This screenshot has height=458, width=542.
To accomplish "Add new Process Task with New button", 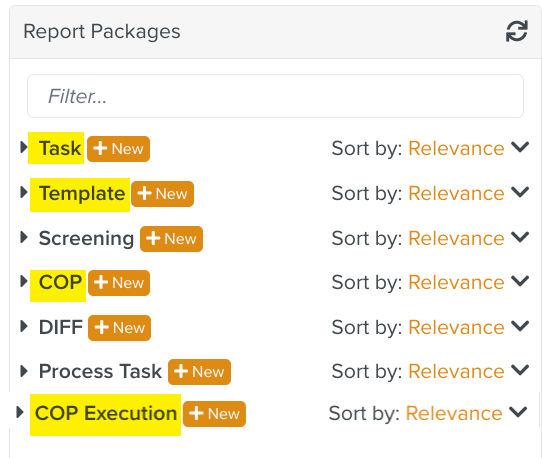I will click(199, 372).
